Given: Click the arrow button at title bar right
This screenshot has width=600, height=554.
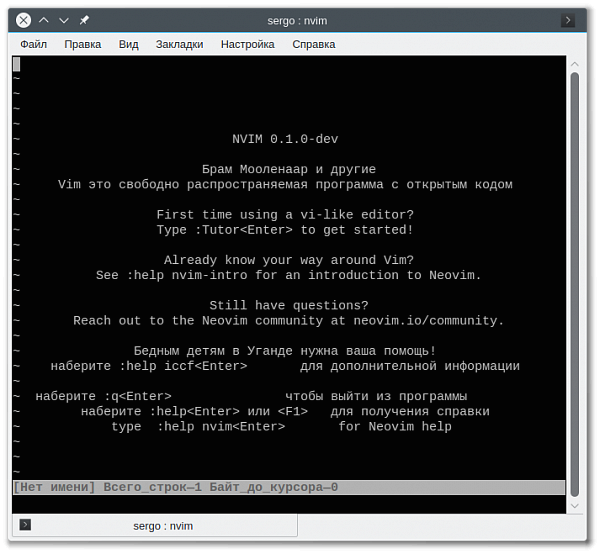Looking at the screenshot, I should 568,20.
